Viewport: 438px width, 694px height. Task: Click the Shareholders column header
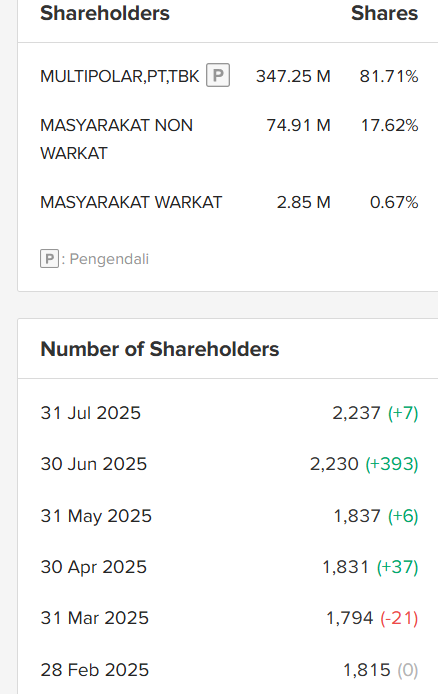105,13
